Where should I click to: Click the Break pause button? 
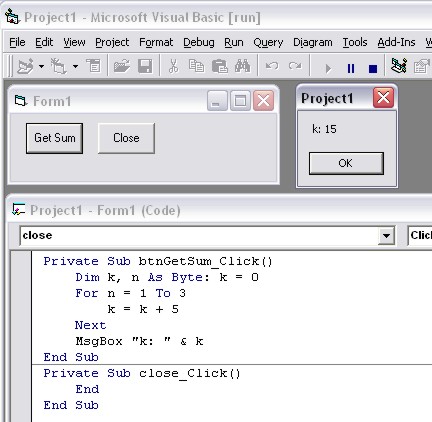351,69
